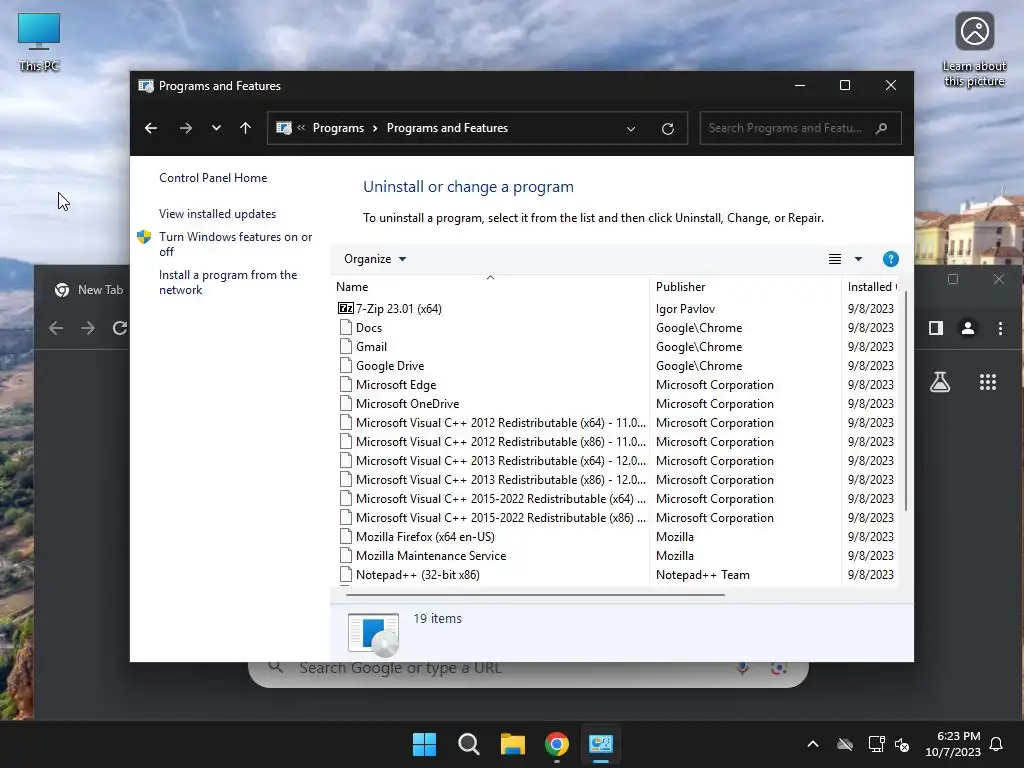Open notifications bell in taskbar
The width and height of the screenshot is (1024, 768).
coord(997,744)
